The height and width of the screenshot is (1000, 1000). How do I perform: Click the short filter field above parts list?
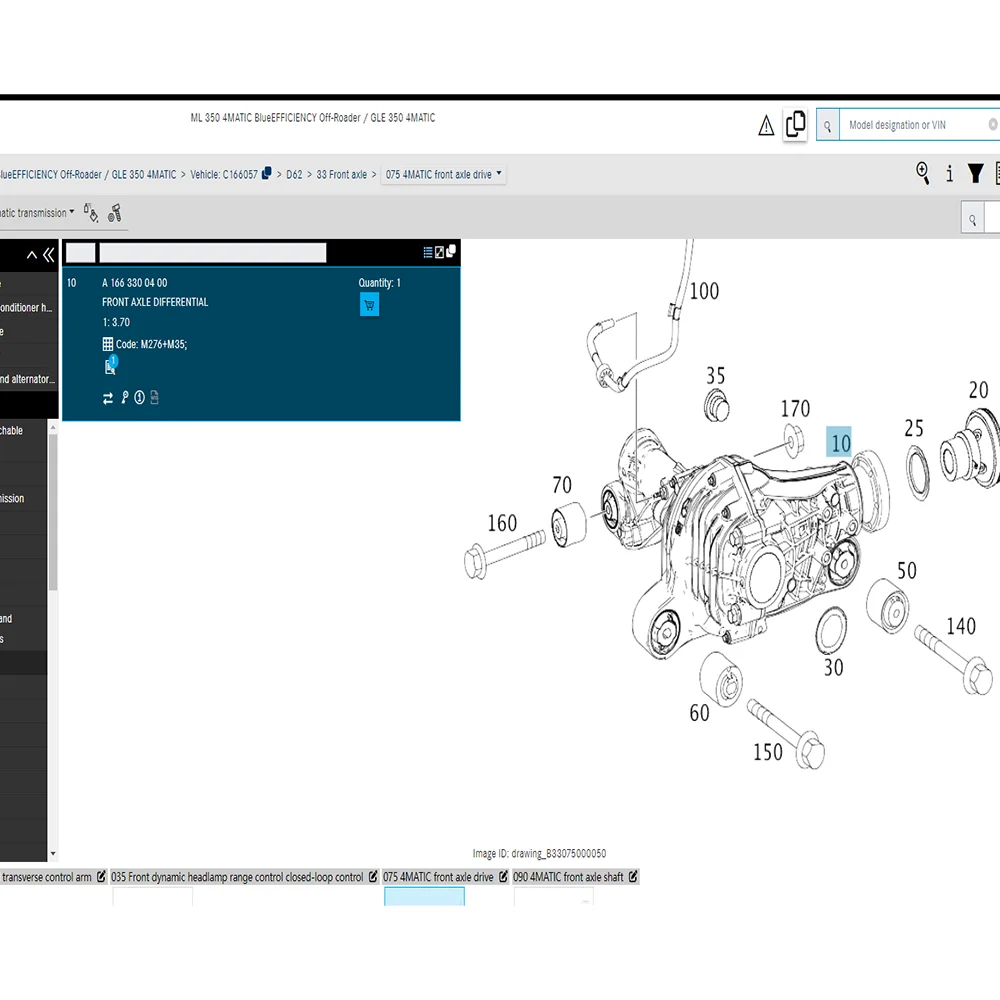(81, 253)
